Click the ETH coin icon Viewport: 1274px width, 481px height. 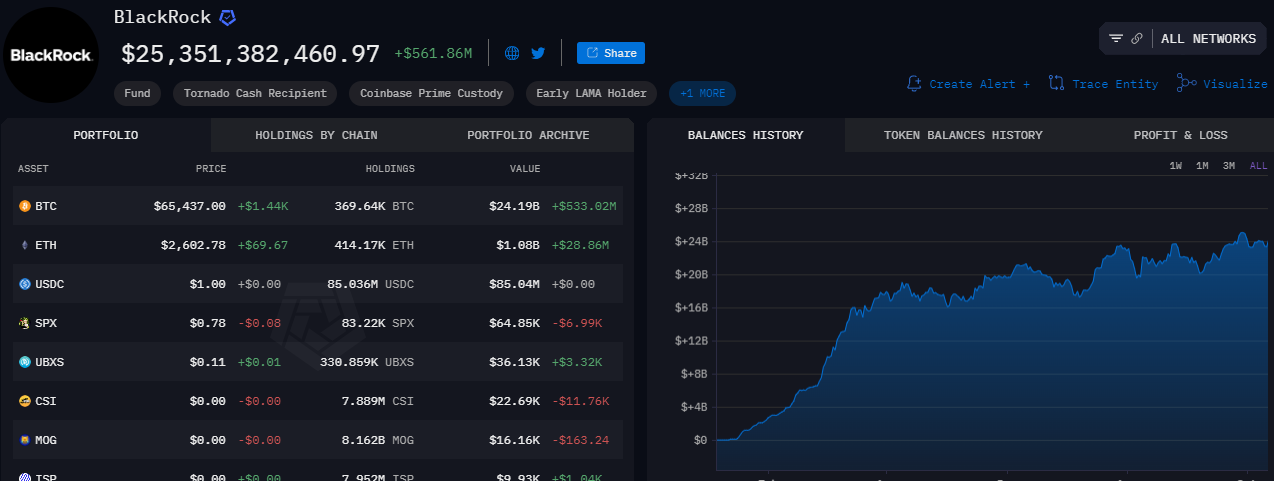click(25, 245)
